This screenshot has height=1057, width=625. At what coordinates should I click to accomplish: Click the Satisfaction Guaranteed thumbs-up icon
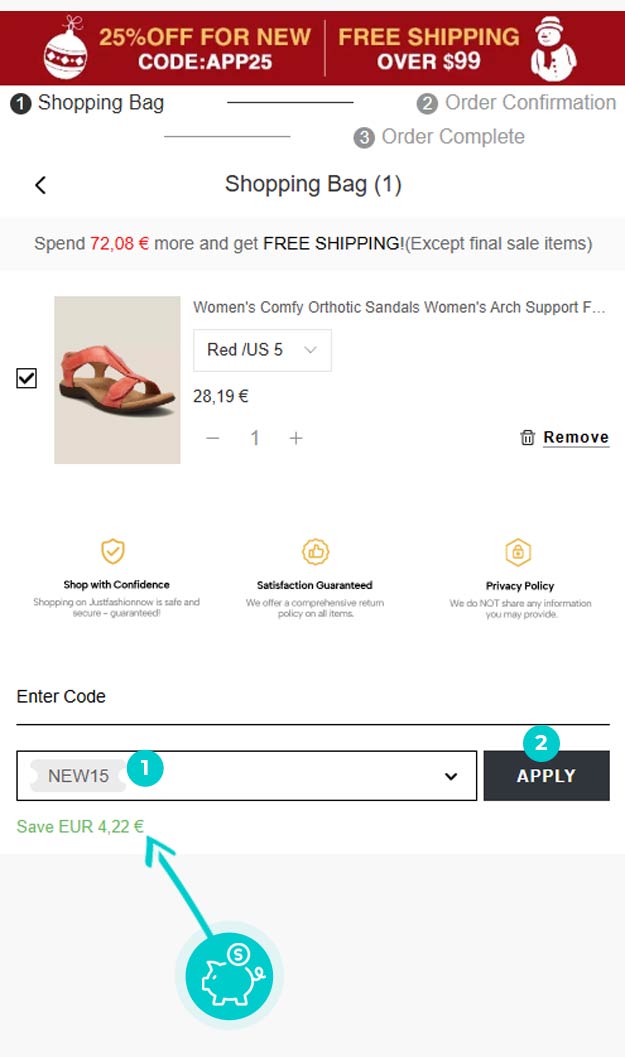click(315, 551)
